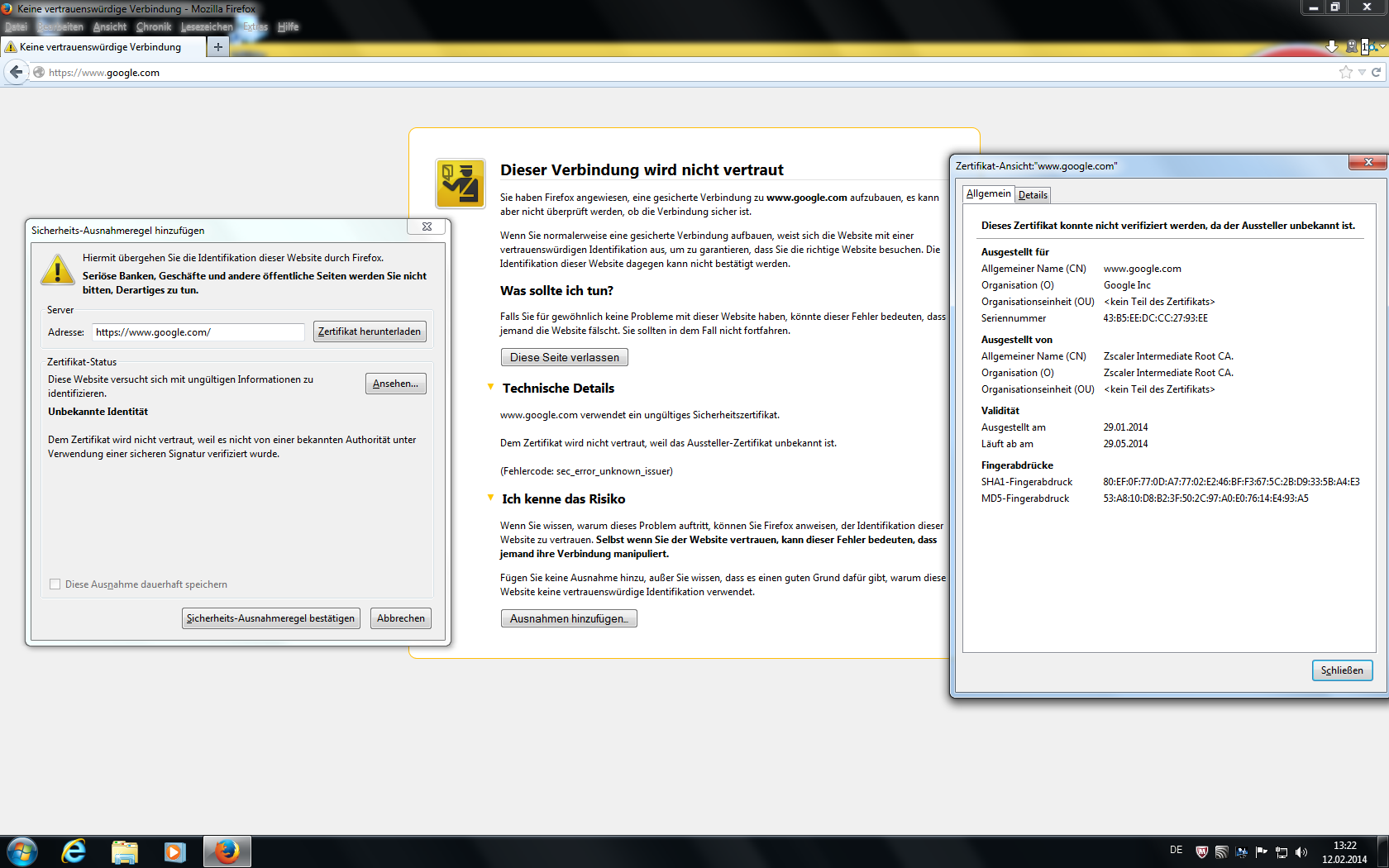Screen dimensions: 1389x868
Task: Open the McAfee shield in the system tray
Action: tap(1201, 852)
